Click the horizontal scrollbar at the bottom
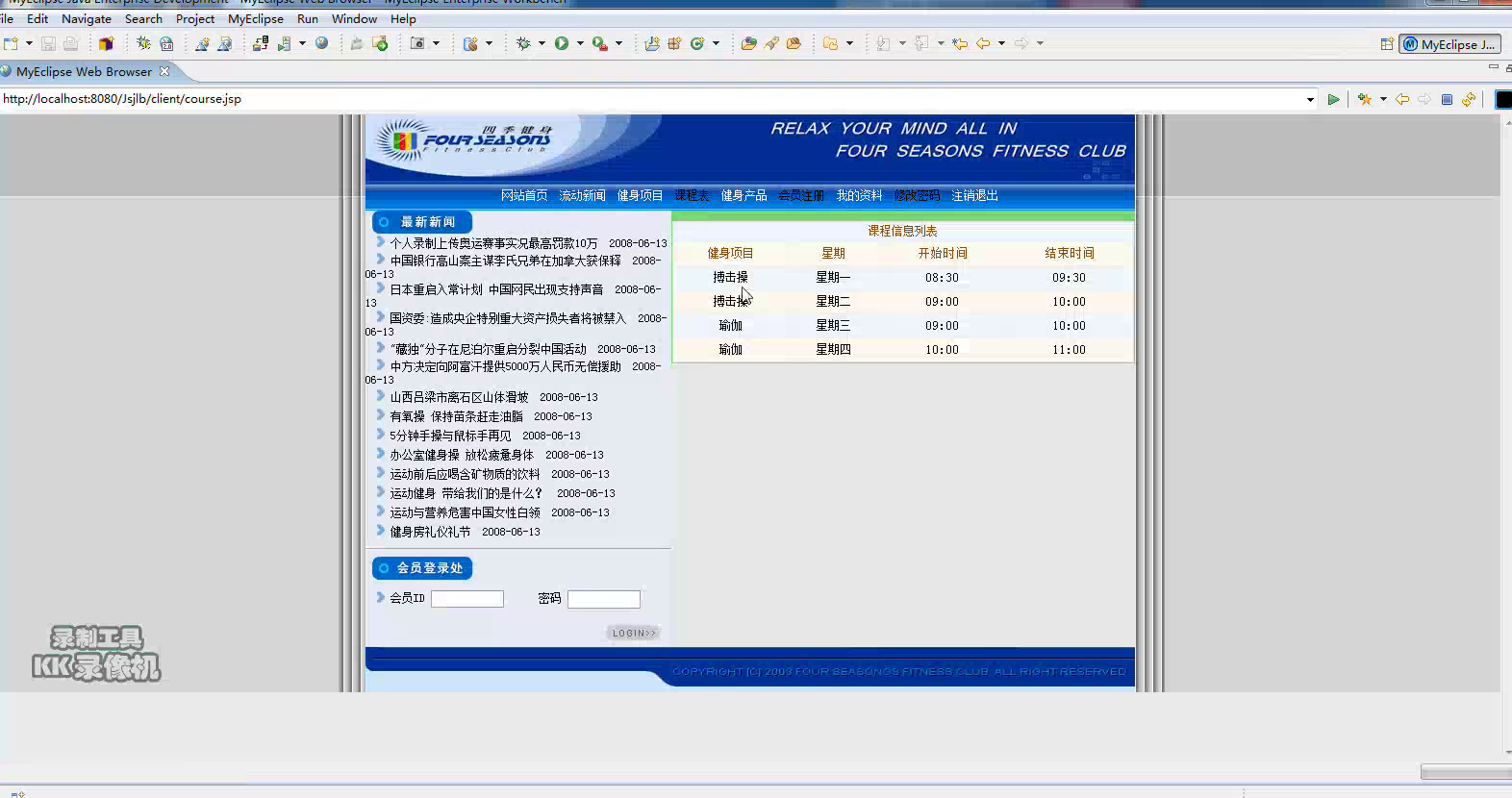 tap(1464, 772)
